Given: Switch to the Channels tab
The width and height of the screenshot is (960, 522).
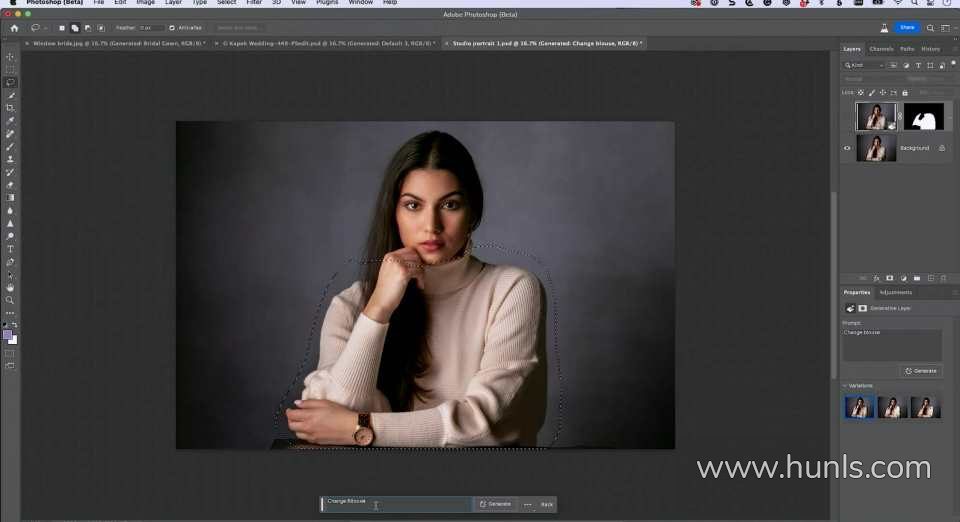Looking at the screenshot, I should click(x=881, y=49).
